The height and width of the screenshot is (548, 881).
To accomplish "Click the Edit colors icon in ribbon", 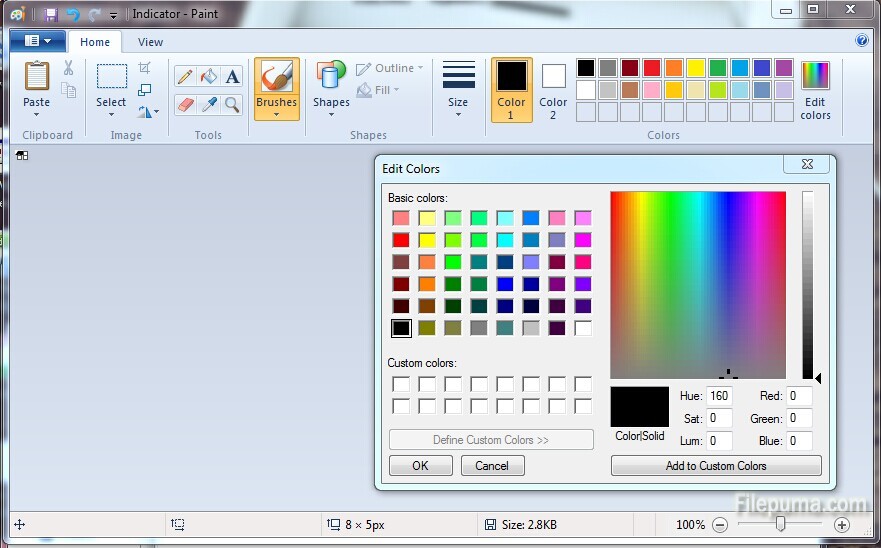I will [815, 90].
